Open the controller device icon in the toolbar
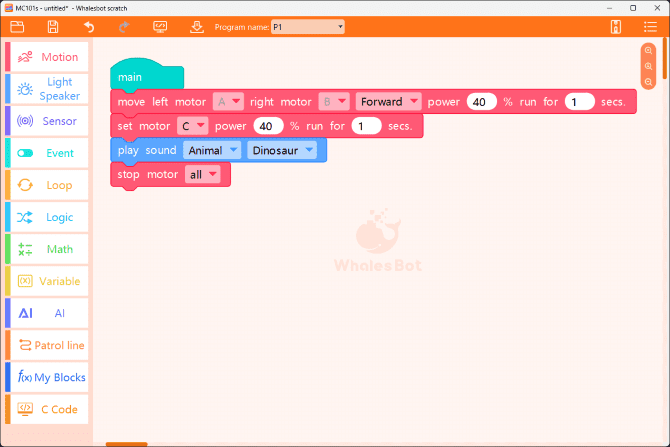 (x=616, y=27)
